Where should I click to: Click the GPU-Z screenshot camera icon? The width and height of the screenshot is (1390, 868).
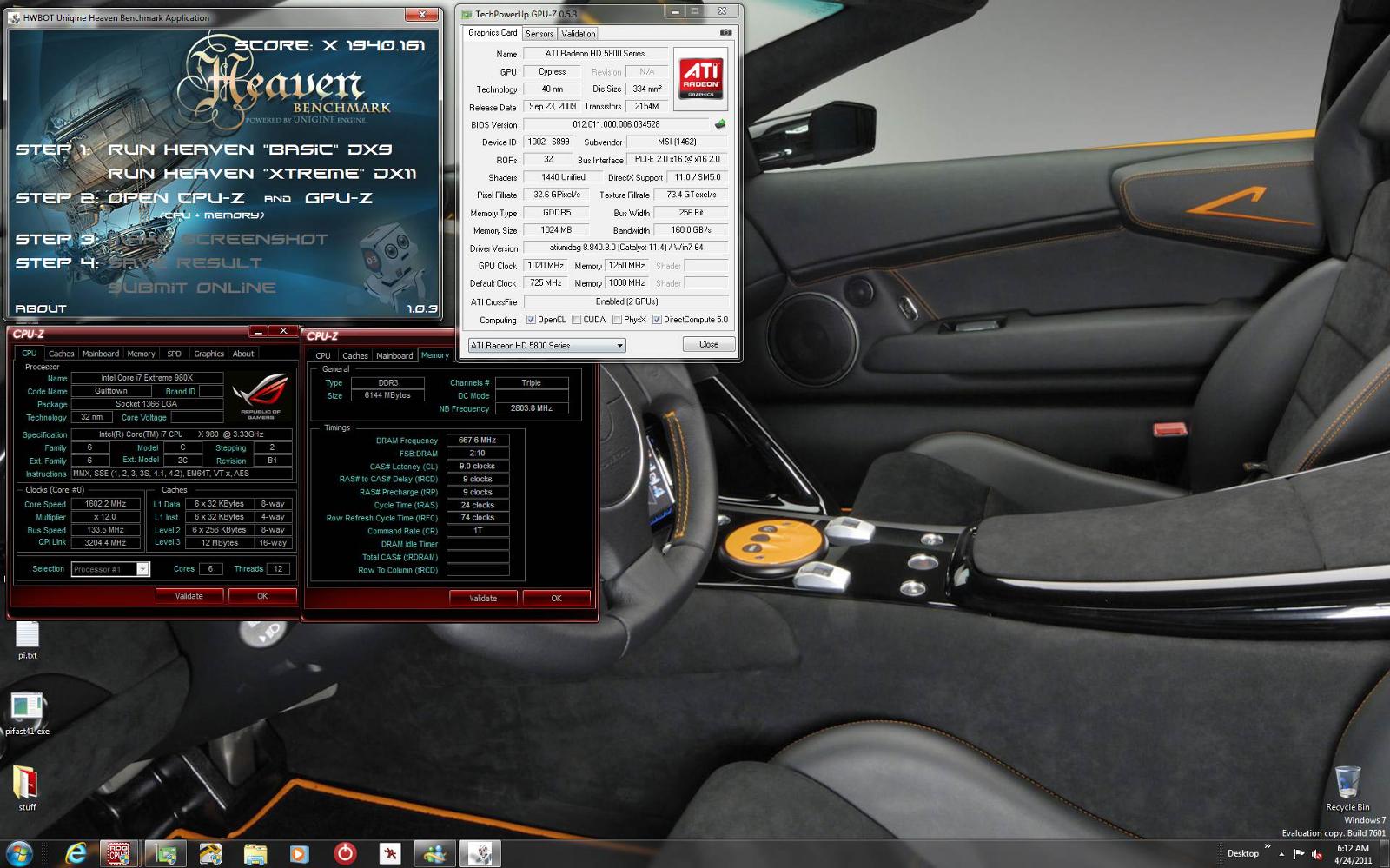coord(726,32)
